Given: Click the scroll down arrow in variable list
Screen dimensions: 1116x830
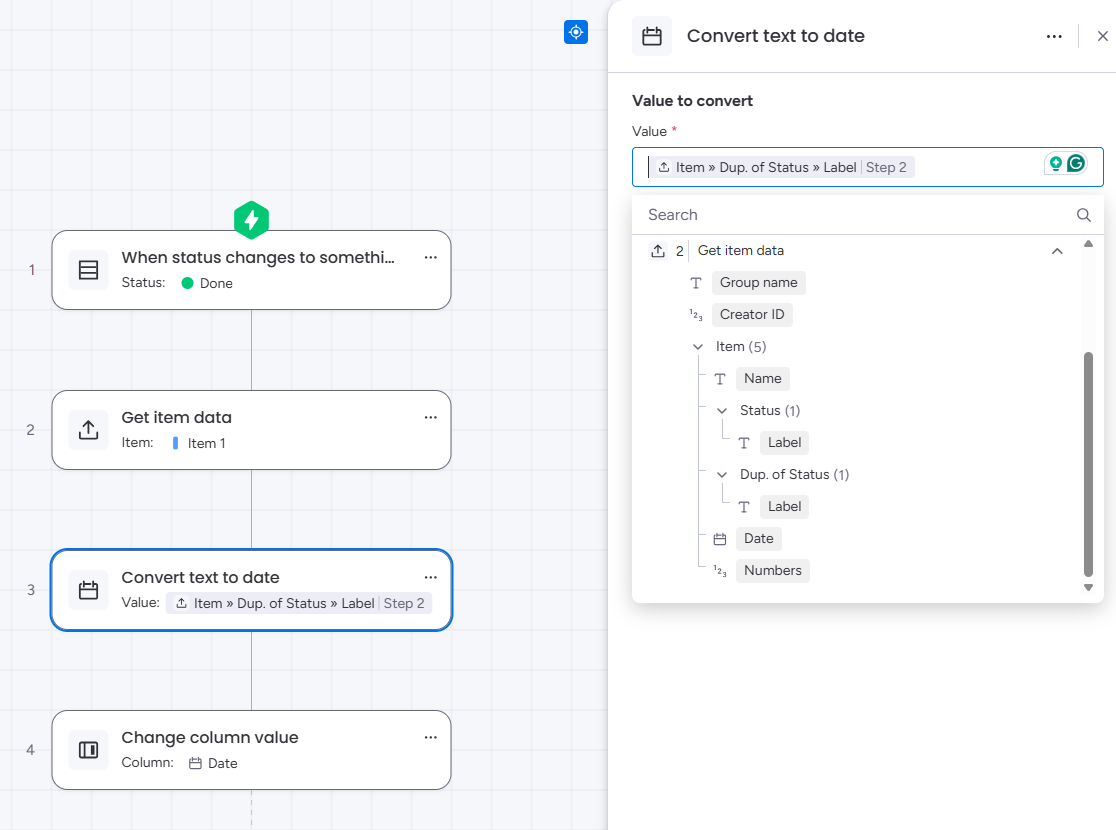Looking at the screenshot, I should [1088, 587].
